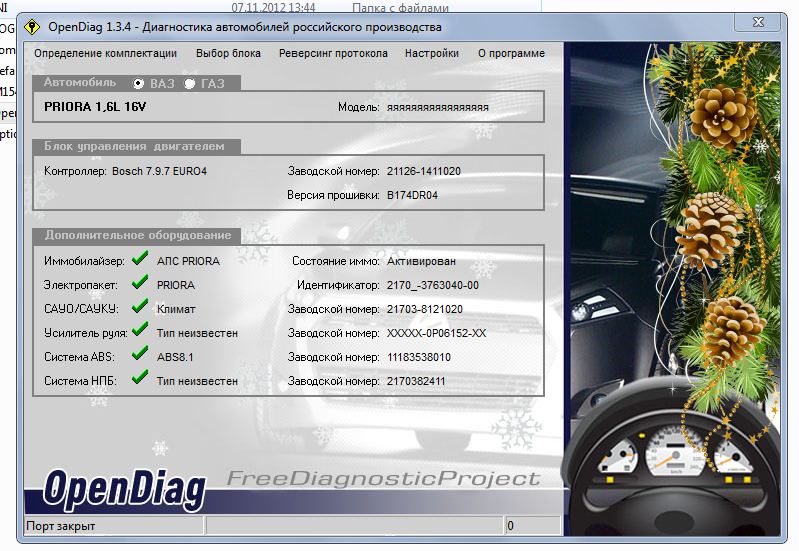Open the Реверсинг протокола menu

(x=333, y=54)
